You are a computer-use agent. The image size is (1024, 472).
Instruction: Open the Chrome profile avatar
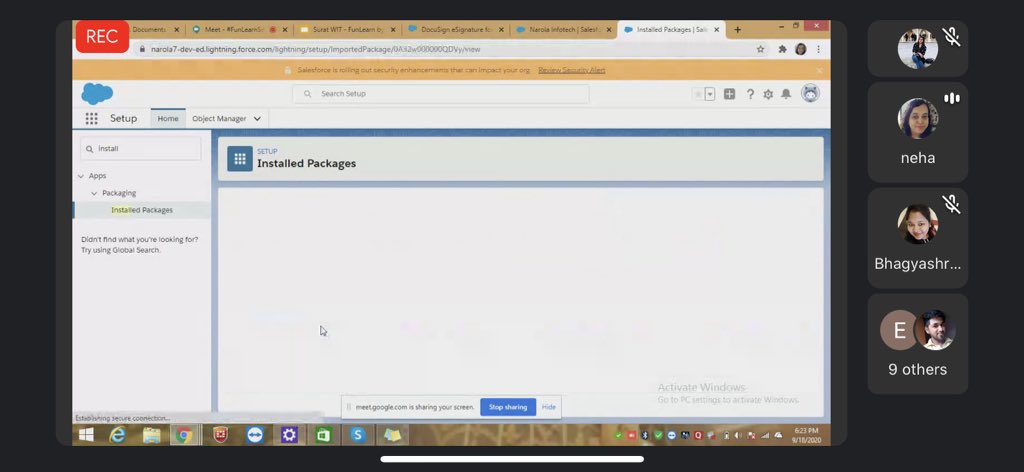(x=801, y=49)
